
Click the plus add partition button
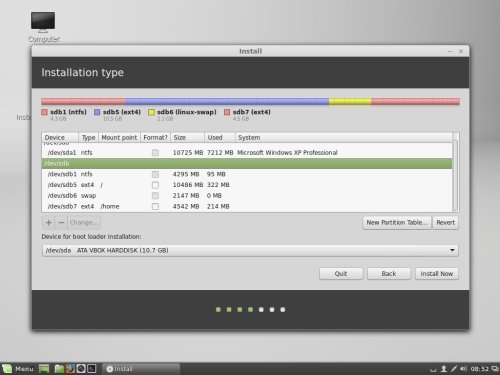pyautogui.click(x=49, y=222)
